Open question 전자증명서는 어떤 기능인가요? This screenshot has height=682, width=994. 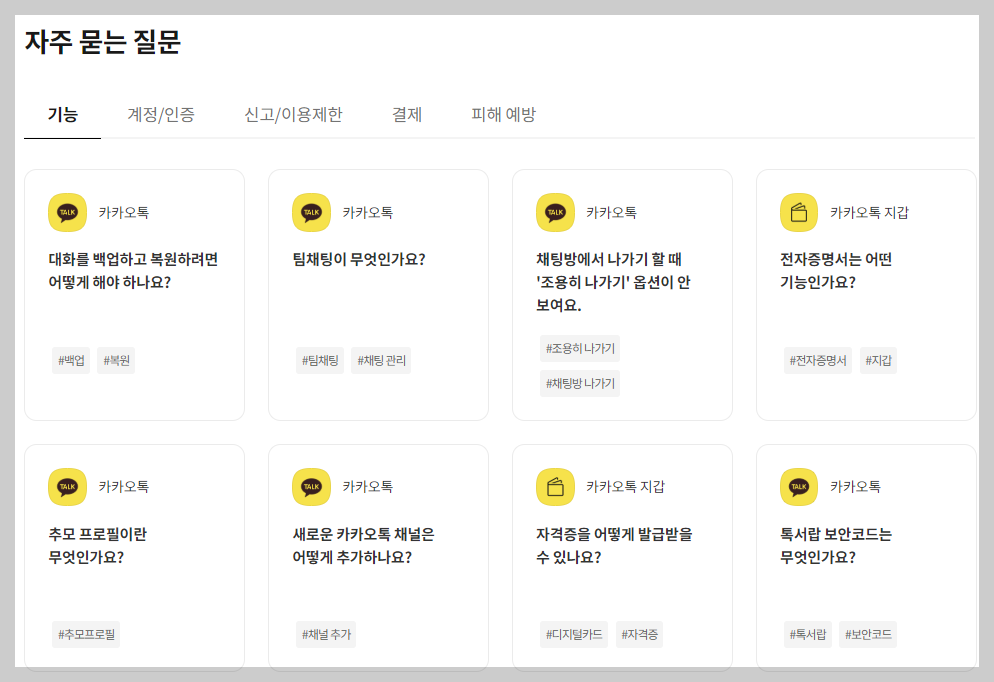(x=836, y=271)
